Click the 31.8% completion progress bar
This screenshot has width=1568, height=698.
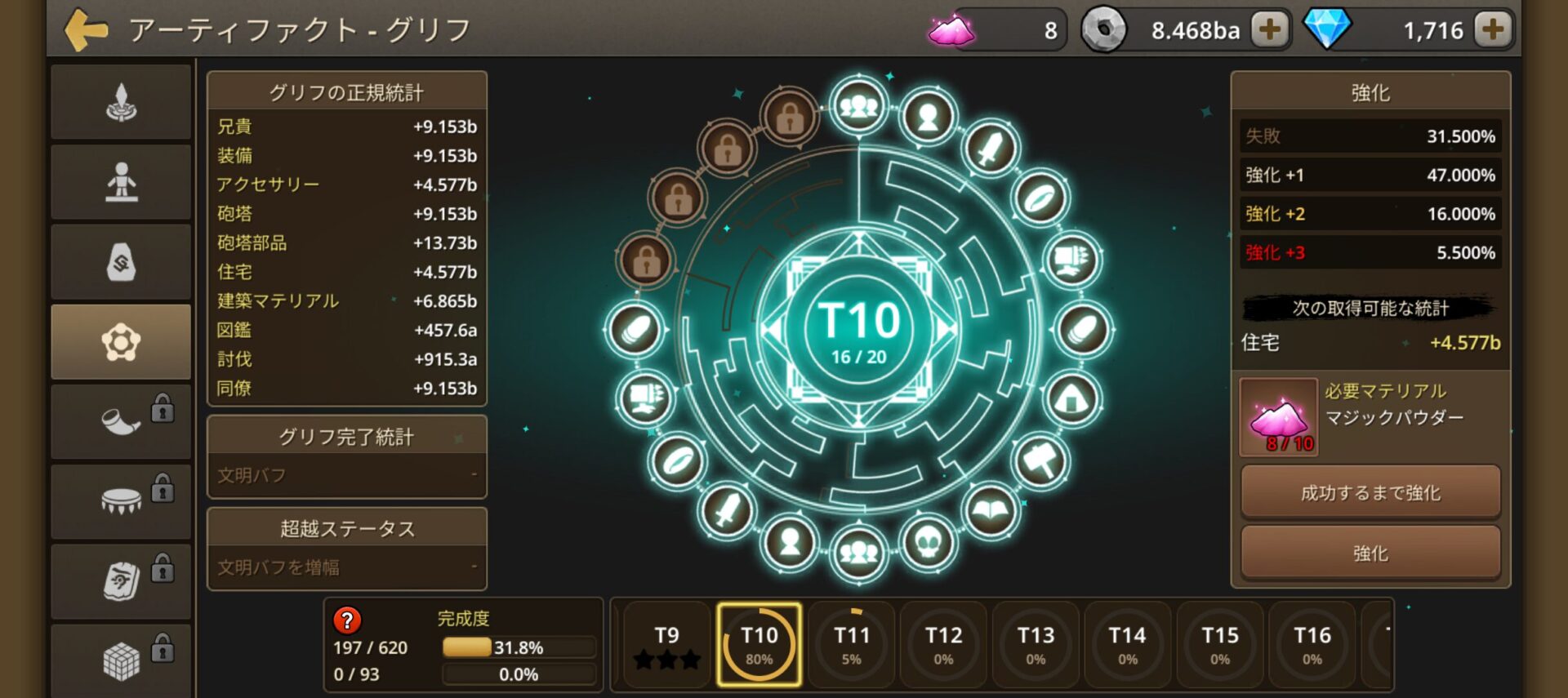[x=518, y=647]
